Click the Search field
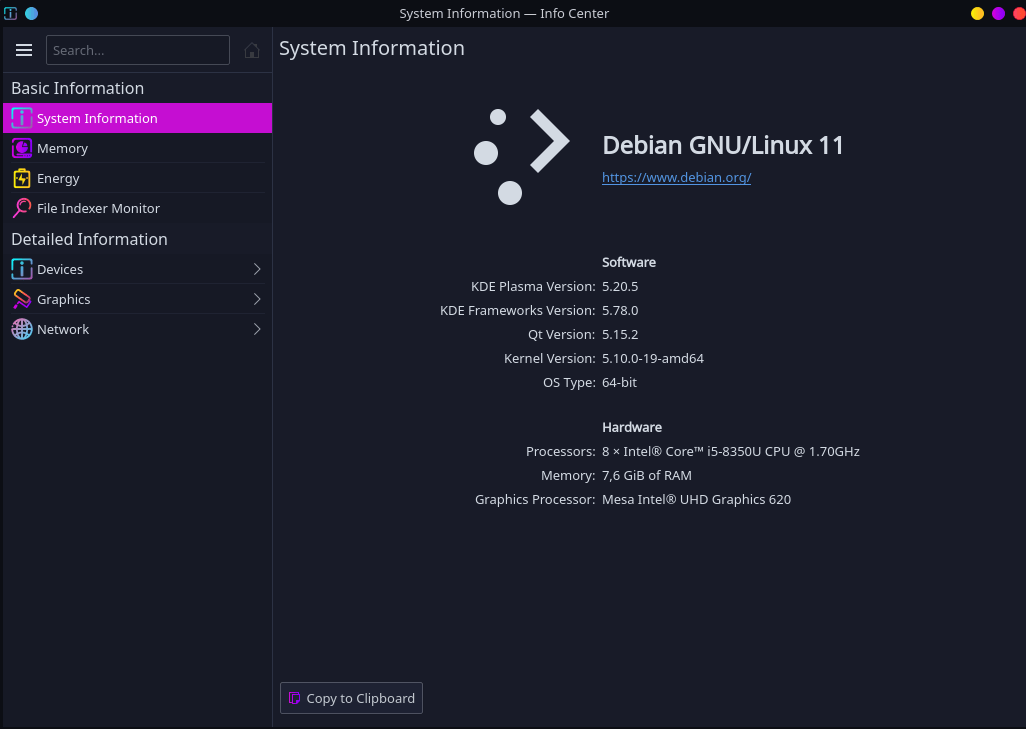 point(137,50)
